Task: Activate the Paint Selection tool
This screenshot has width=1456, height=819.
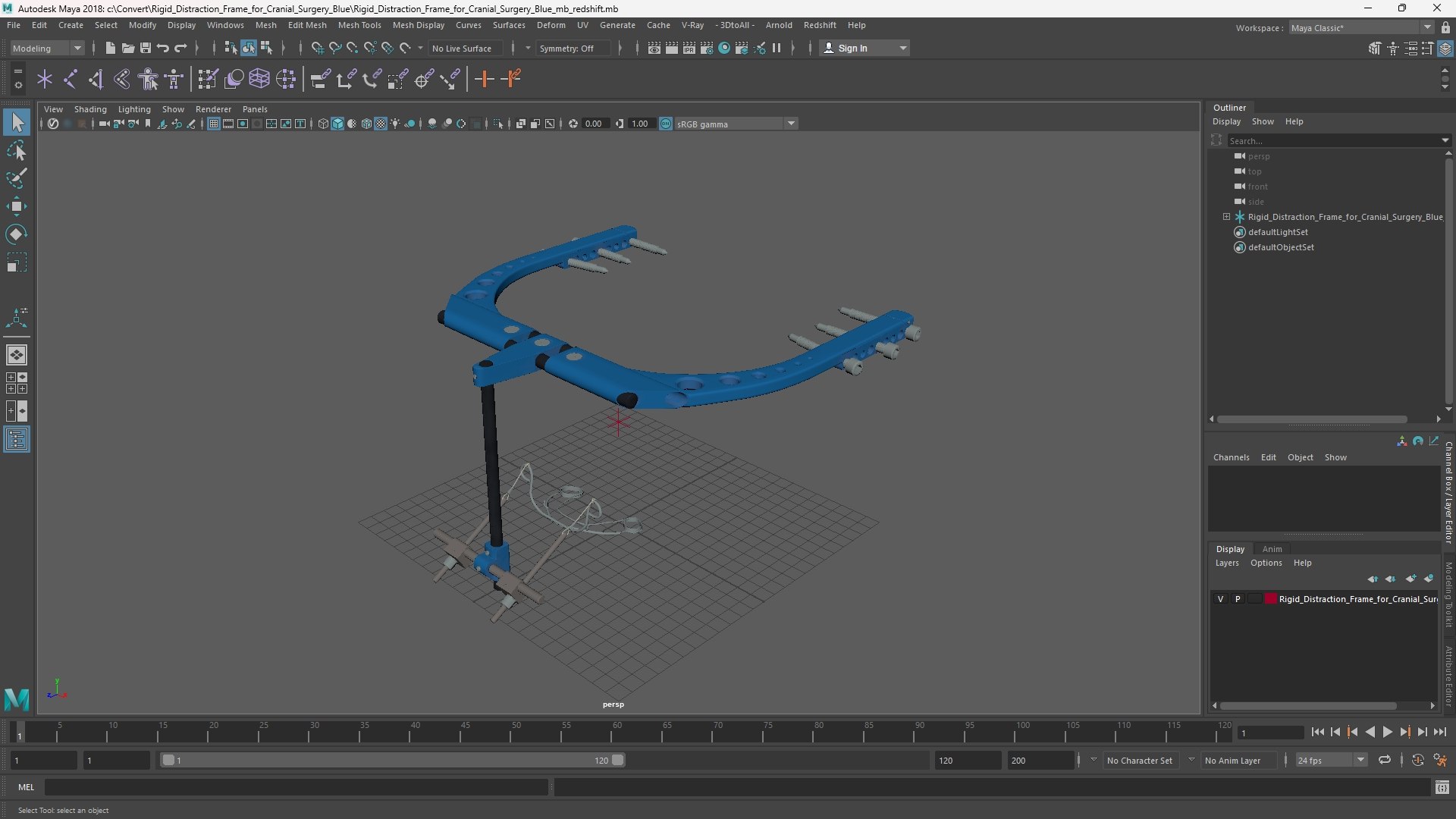Action: coord(17,178)
